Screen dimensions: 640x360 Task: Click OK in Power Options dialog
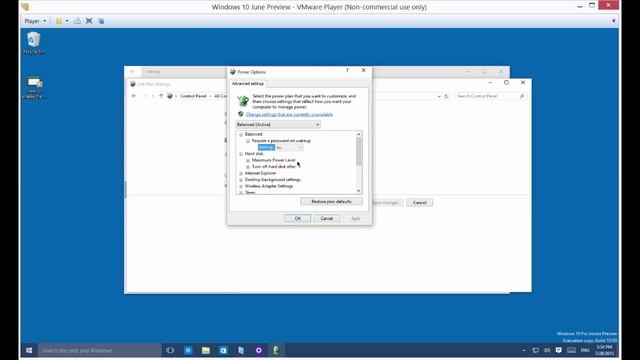(298, 218)
